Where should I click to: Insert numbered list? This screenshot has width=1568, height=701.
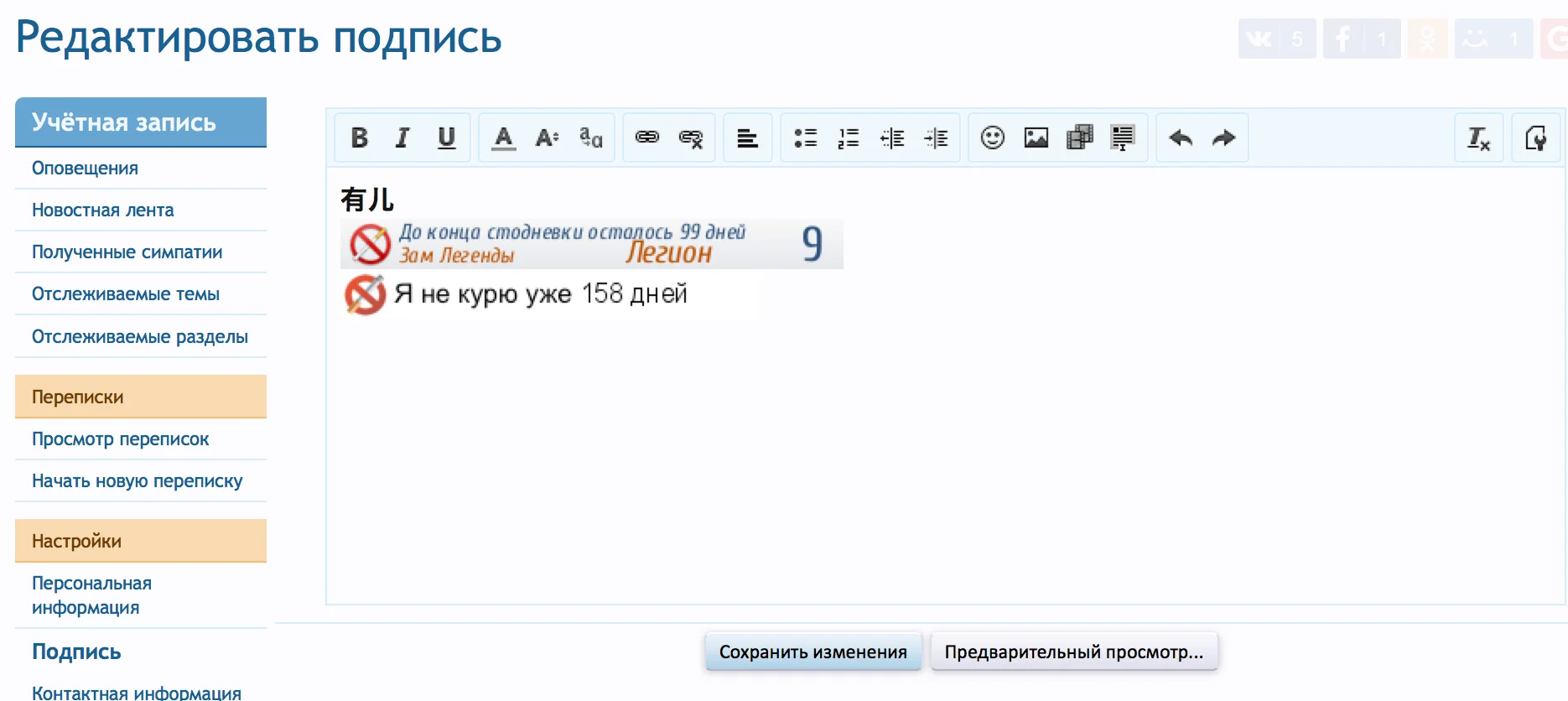click(x=849, y=138)
